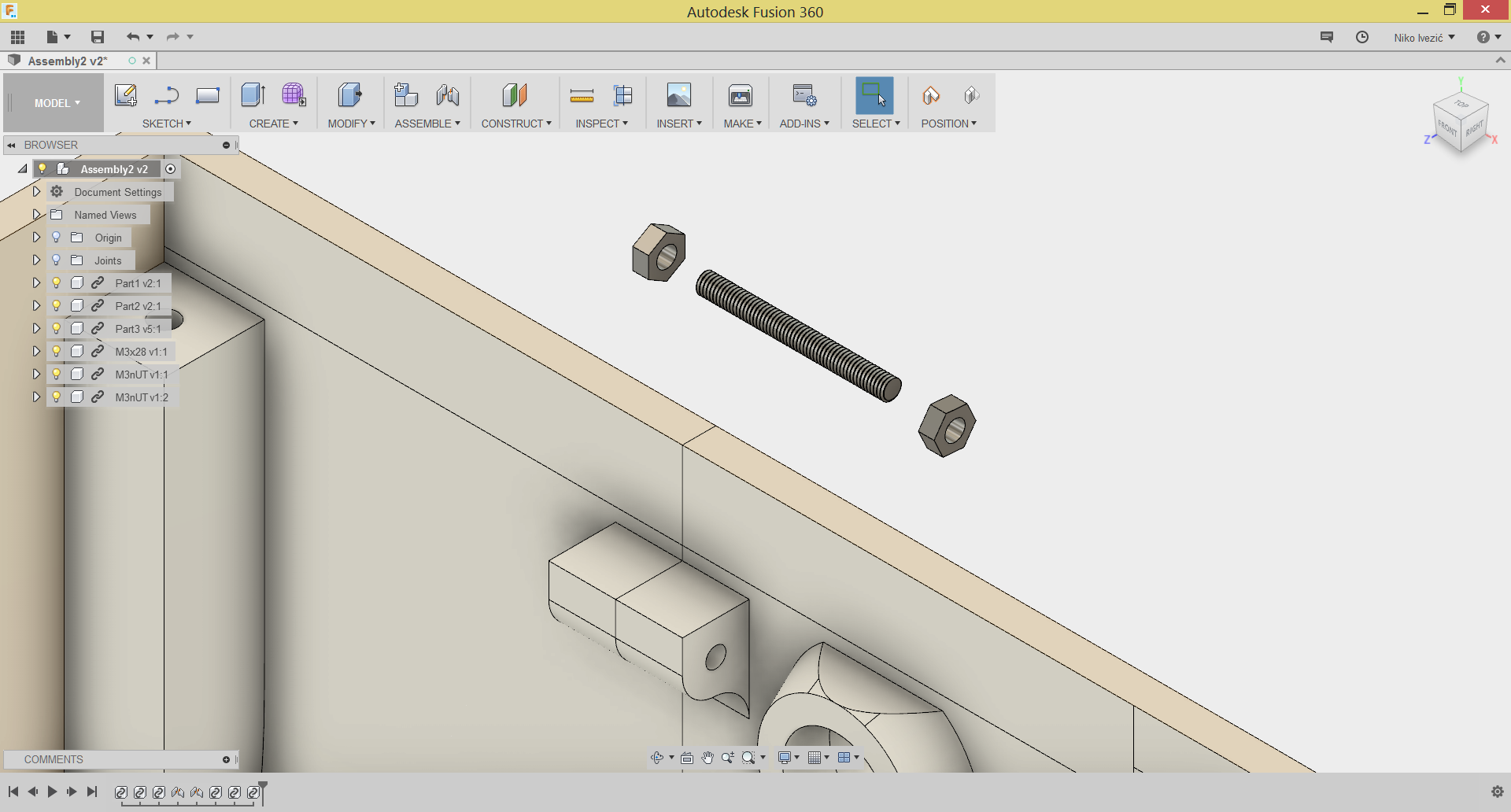Select the Extrude tool icon
This screenshot has width=1511, height=812.
(253, 95)
